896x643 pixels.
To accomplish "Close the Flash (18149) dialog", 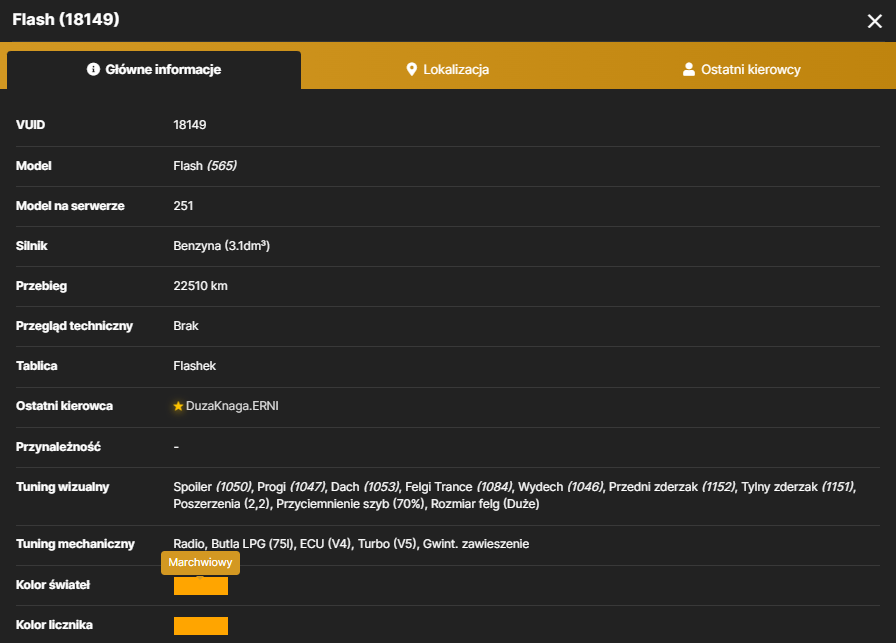I will coord(874,21).
